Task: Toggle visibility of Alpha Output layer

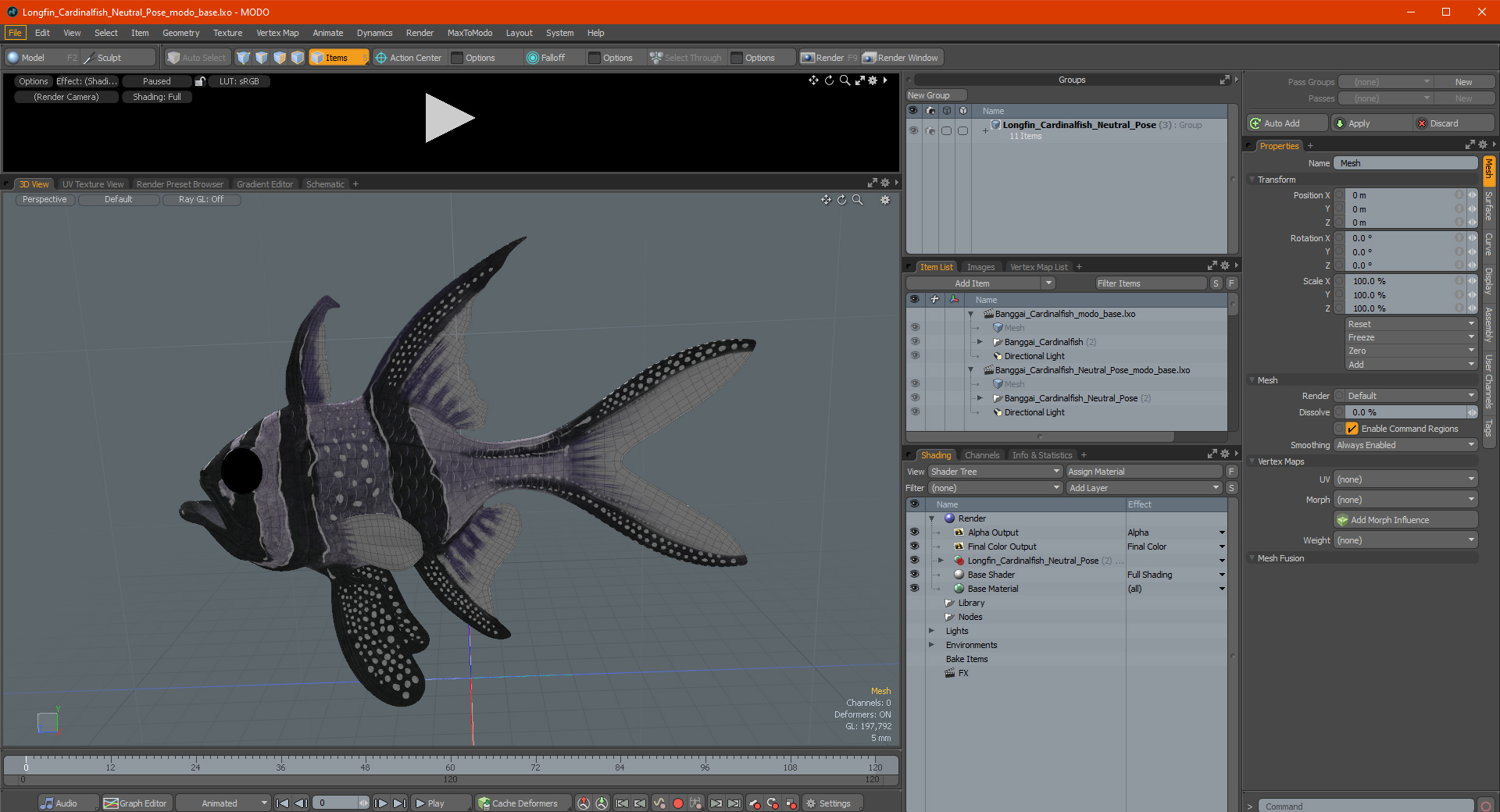Action: pyautogui.click(x=914, y=532)
